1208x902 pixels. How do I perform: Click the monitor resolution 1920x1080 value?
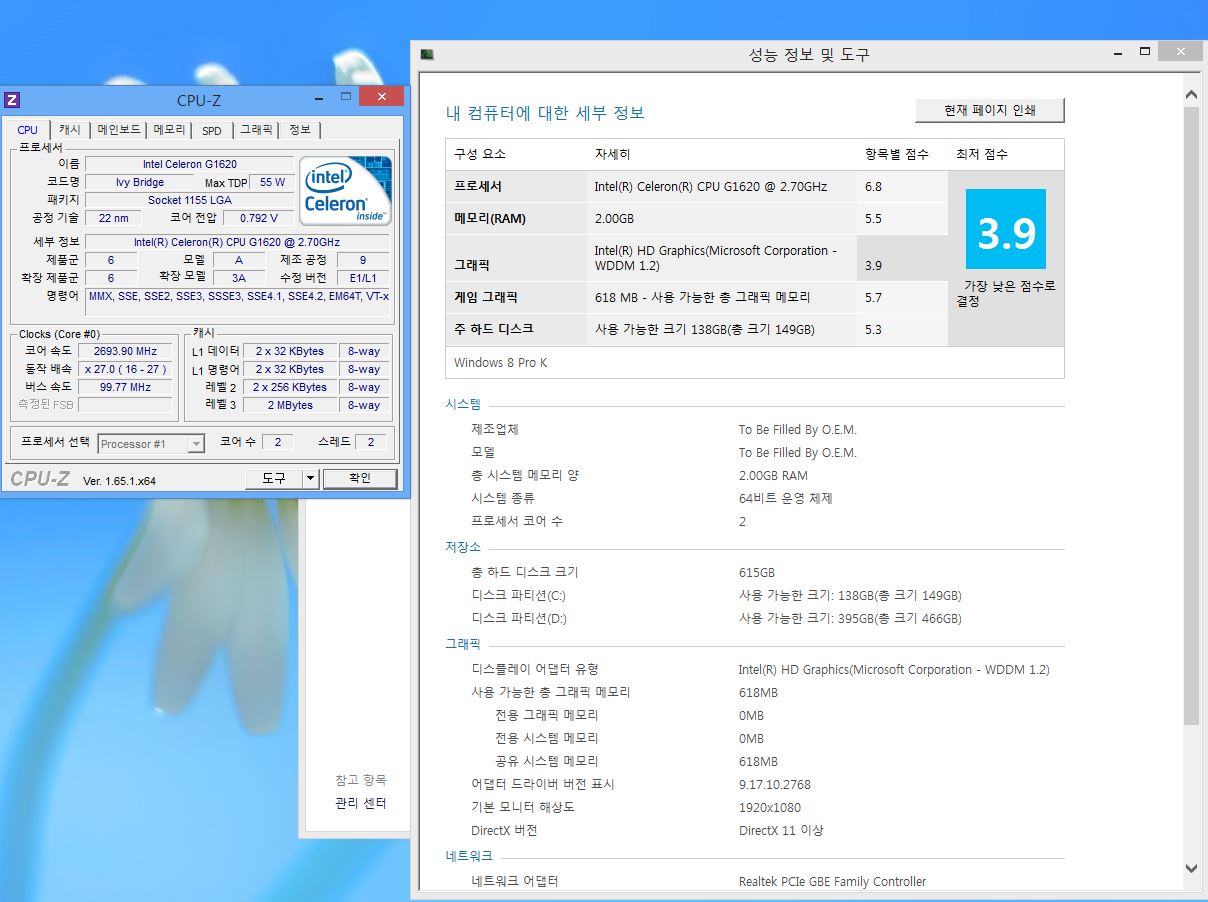coord(770,807)
